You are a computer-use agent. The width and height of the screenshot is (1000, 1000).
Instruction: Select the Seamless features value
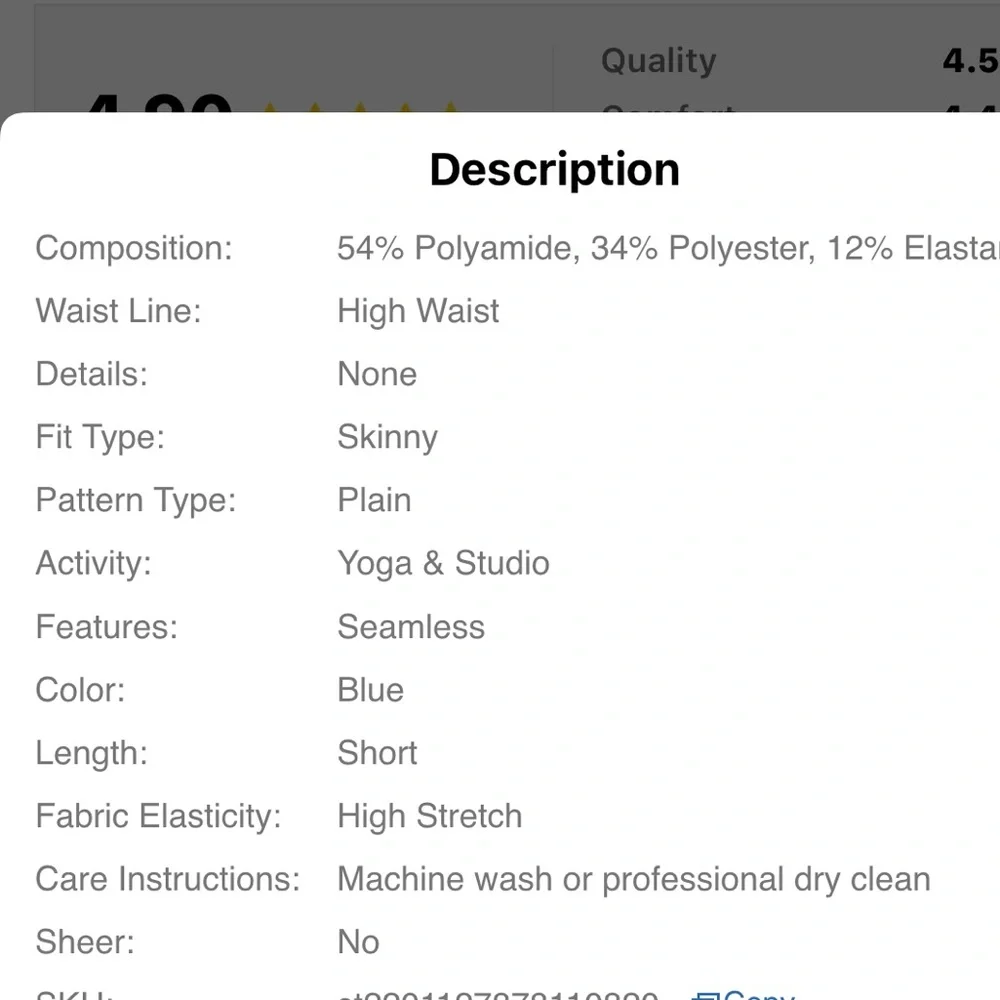411,627
